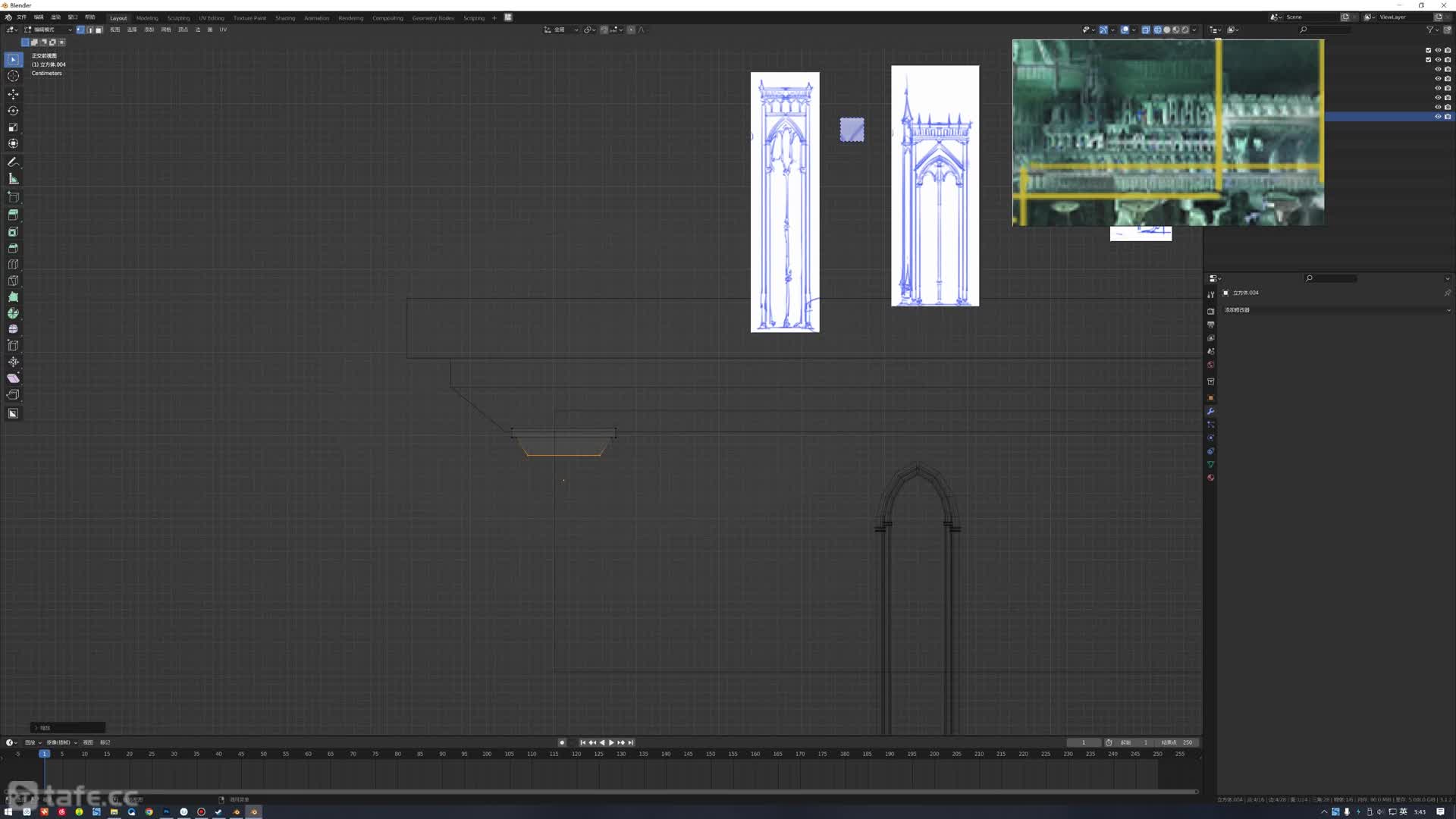Open the Windows Start menu

tap(8, 811)
